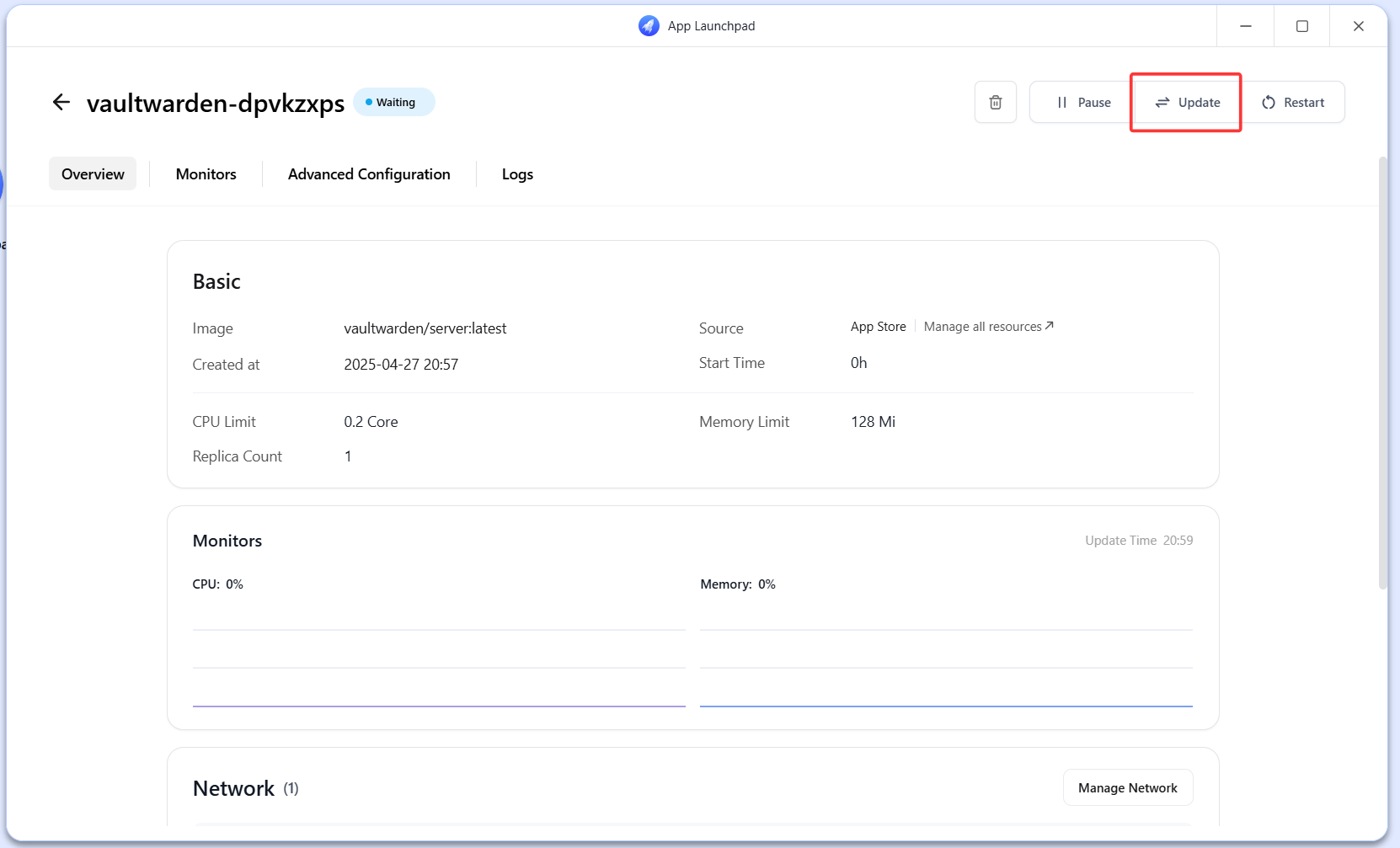
Task: Switch to the Overview tab
Action: [93, 173]
